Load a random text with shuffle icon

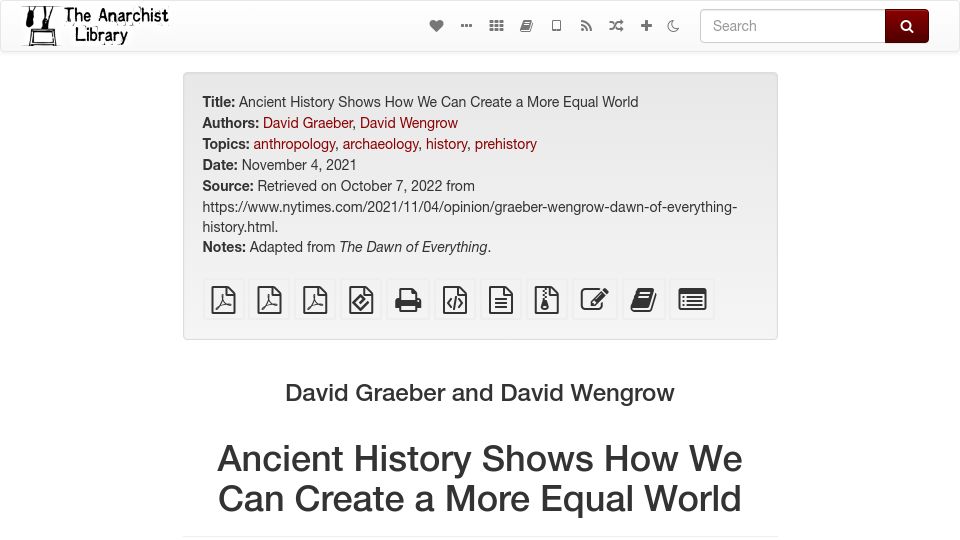pos(616,26)
